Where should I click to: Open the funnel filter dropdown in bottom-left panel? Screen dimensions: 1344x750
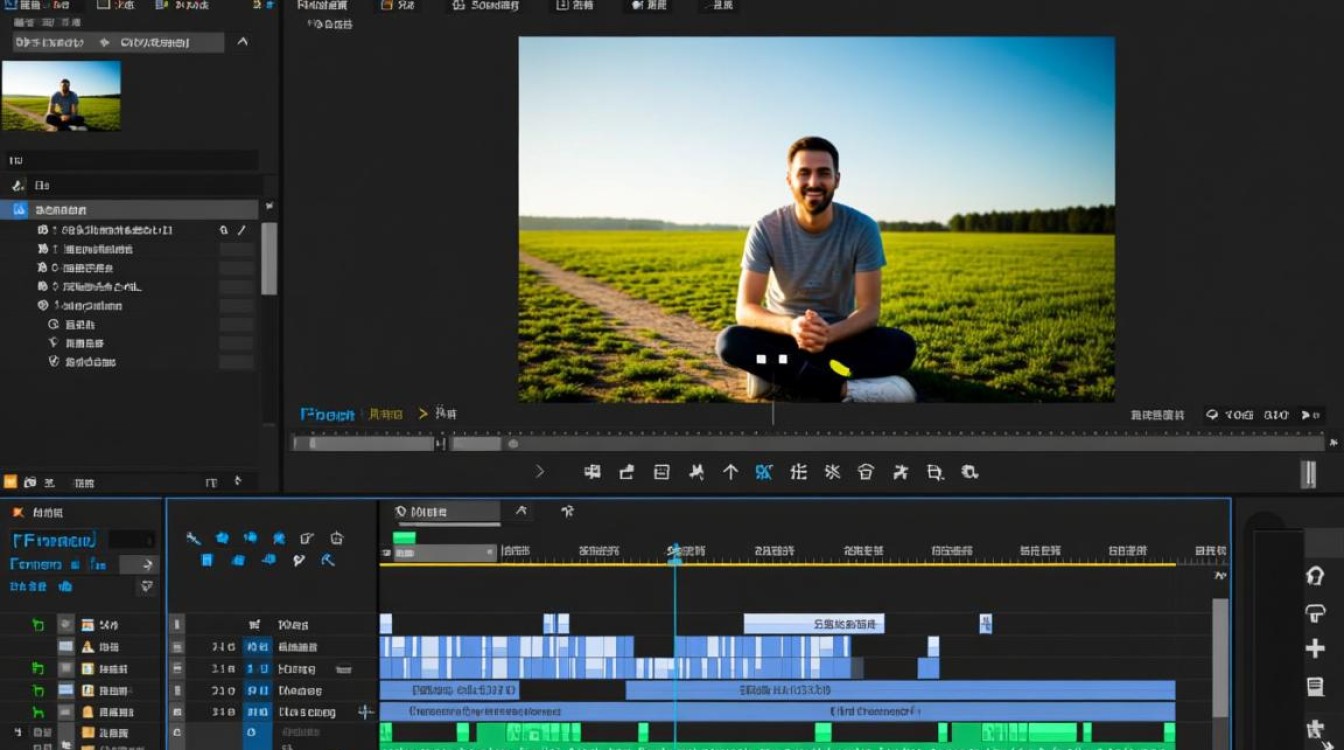click(x=147, y=586)
